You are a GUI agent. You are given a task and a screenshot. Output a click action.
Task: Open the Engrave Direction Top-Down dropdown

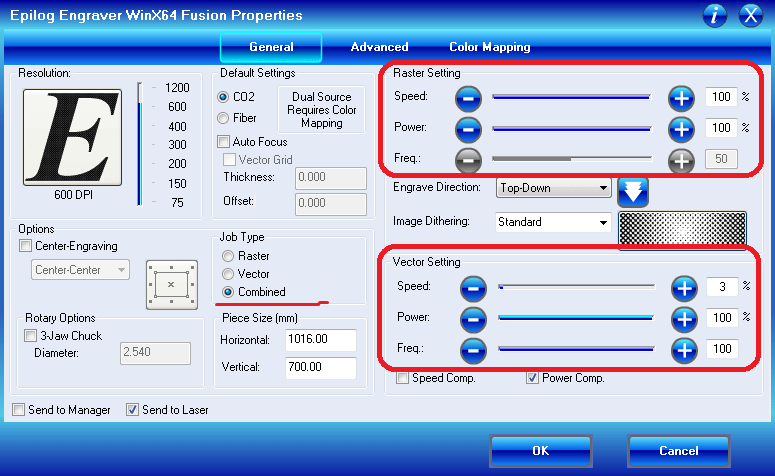(x=554, y=188)
